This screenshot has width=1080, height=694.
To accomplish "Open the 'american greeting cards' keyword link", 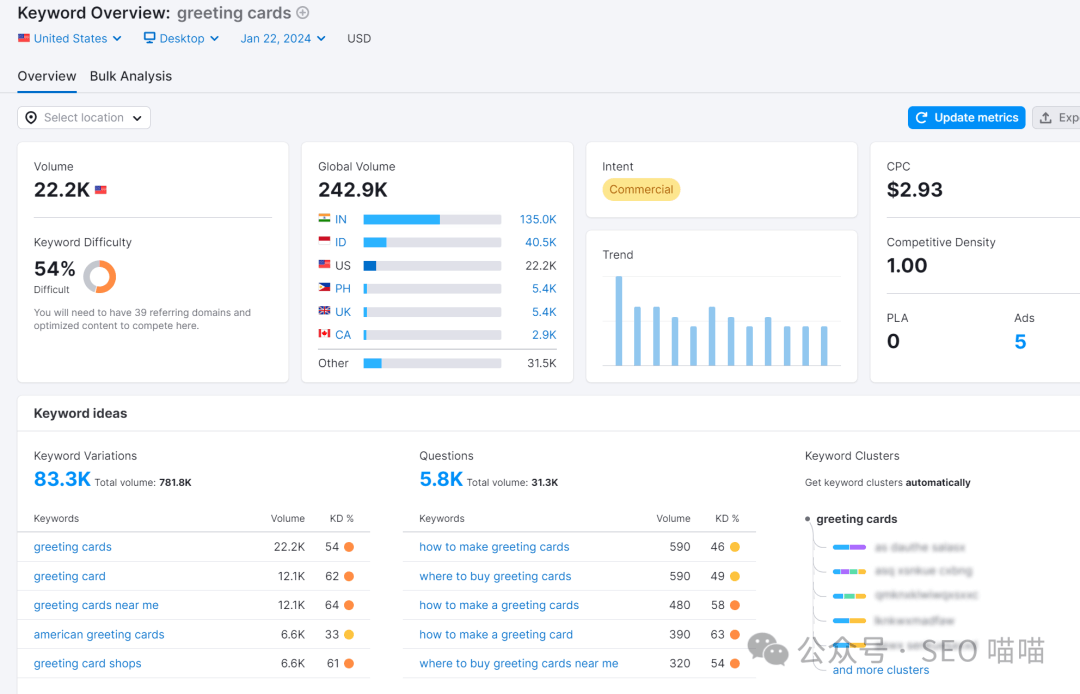I will point(99,634).
